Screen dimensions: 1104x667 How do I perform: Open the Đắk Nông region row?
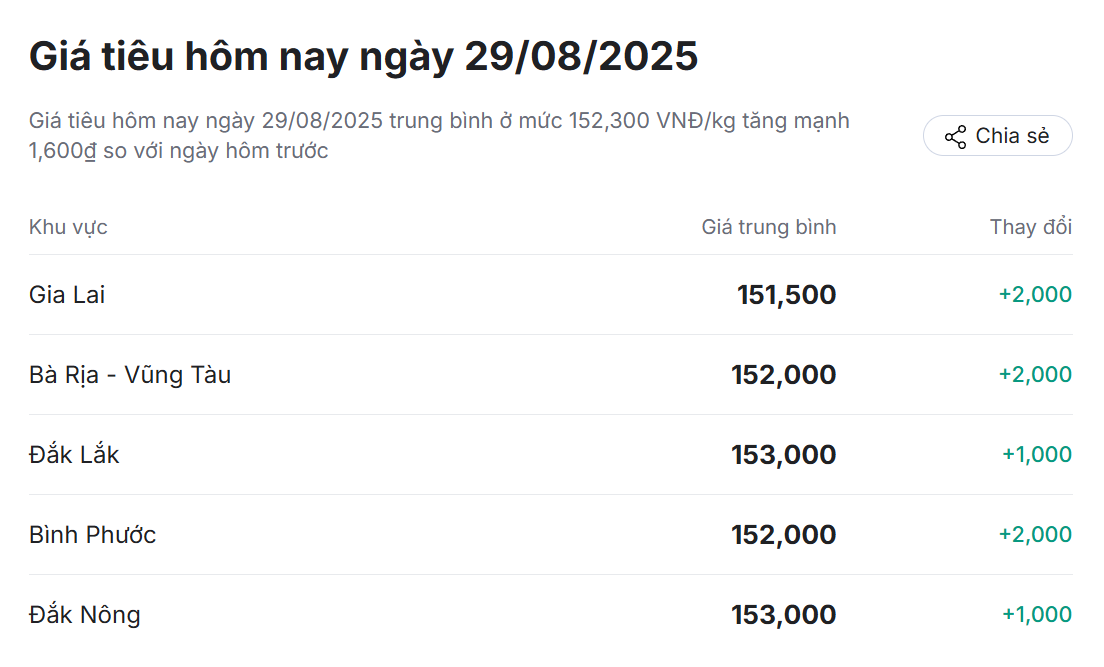point(84,615)
